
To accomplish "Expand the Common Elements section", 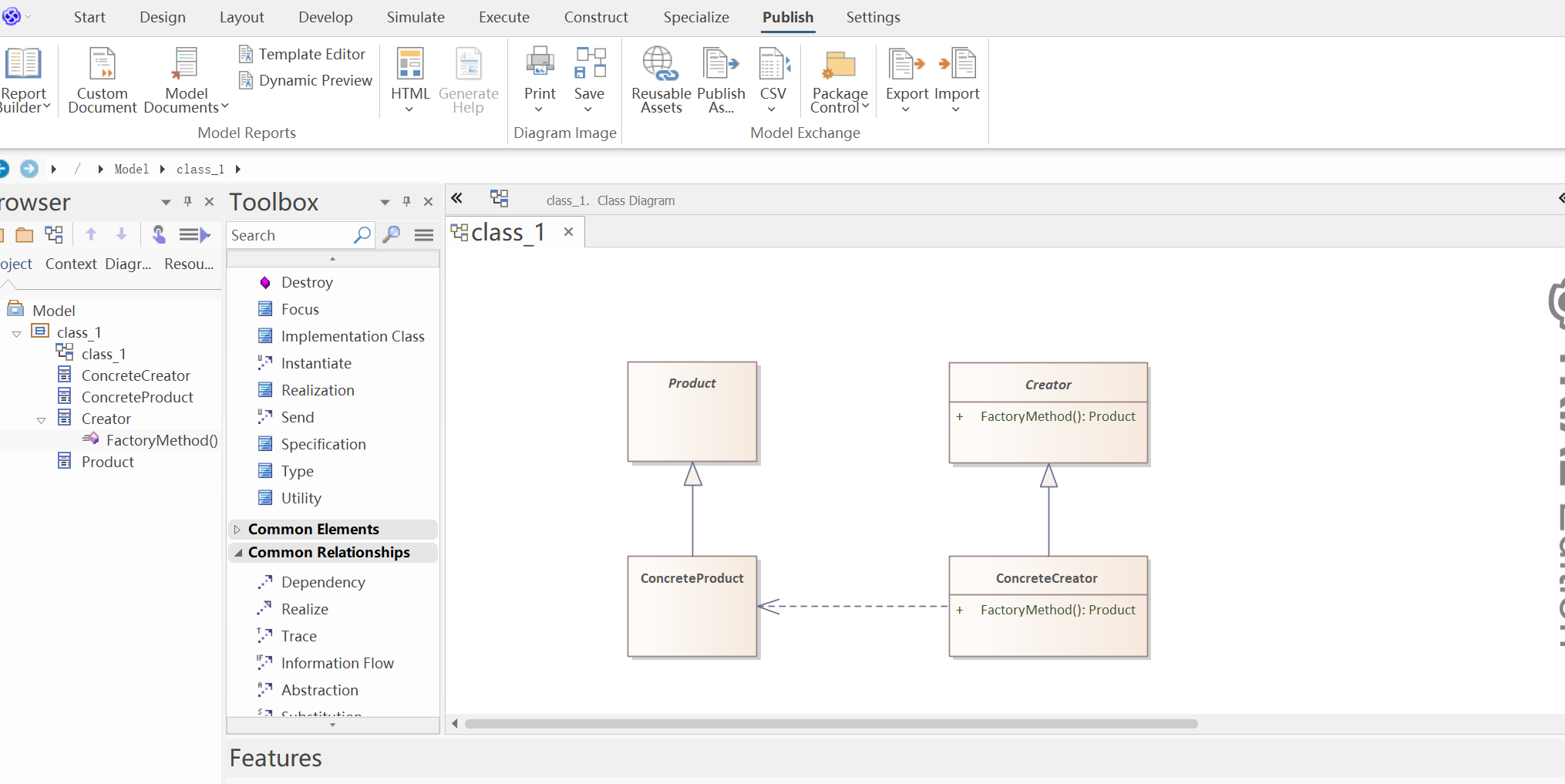I will pyautogui.click(x=237, y=530).
